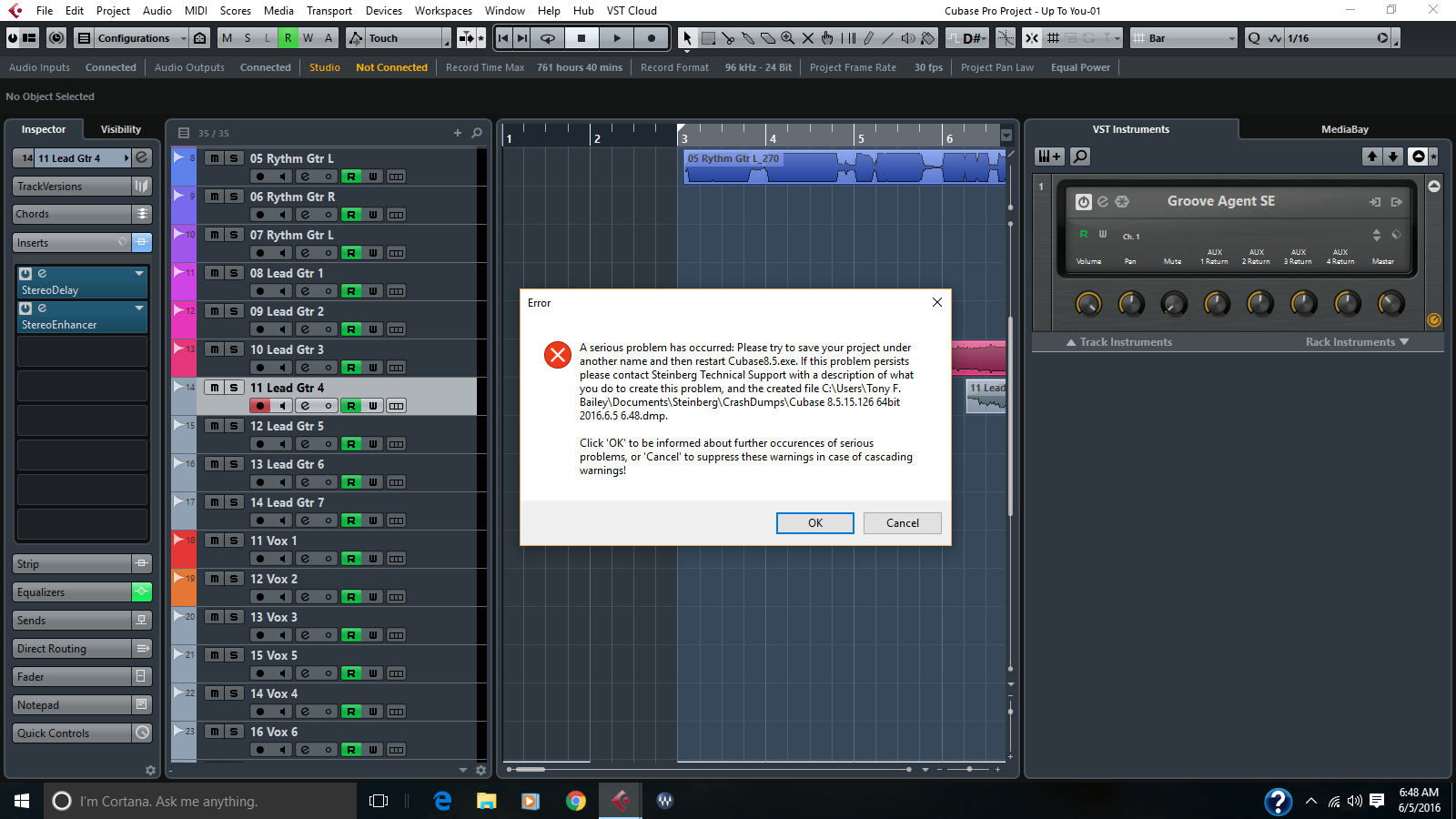Screen dimensions: 1456x819
Task: Solo the 08 Lead Gtr 1 track
Action: [233, 273]
